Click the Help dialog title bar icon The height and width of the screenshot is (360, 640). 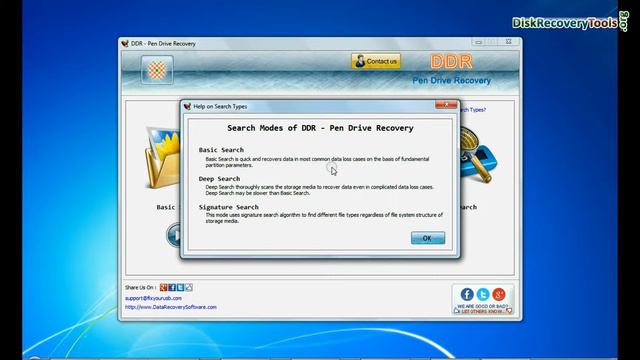coord(187,106)
